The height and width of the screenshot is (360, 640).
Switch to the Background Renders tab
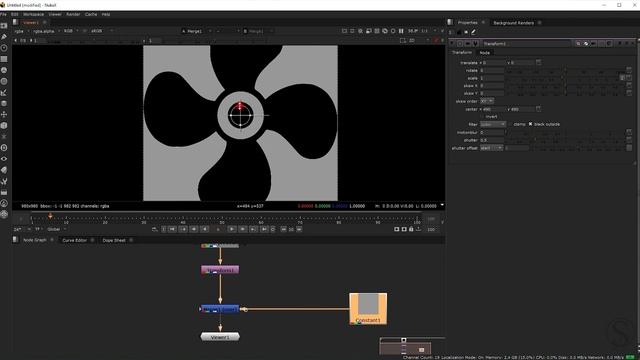[x=513, y=23]
